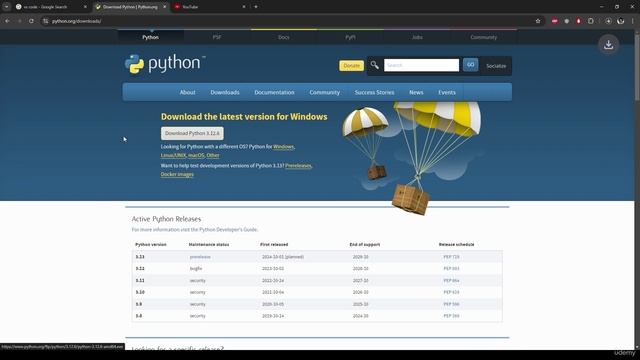Screen dimensions: 640x360
Task: Open the release schedule PEP for 3.11
Action: [x=451, y=280]
